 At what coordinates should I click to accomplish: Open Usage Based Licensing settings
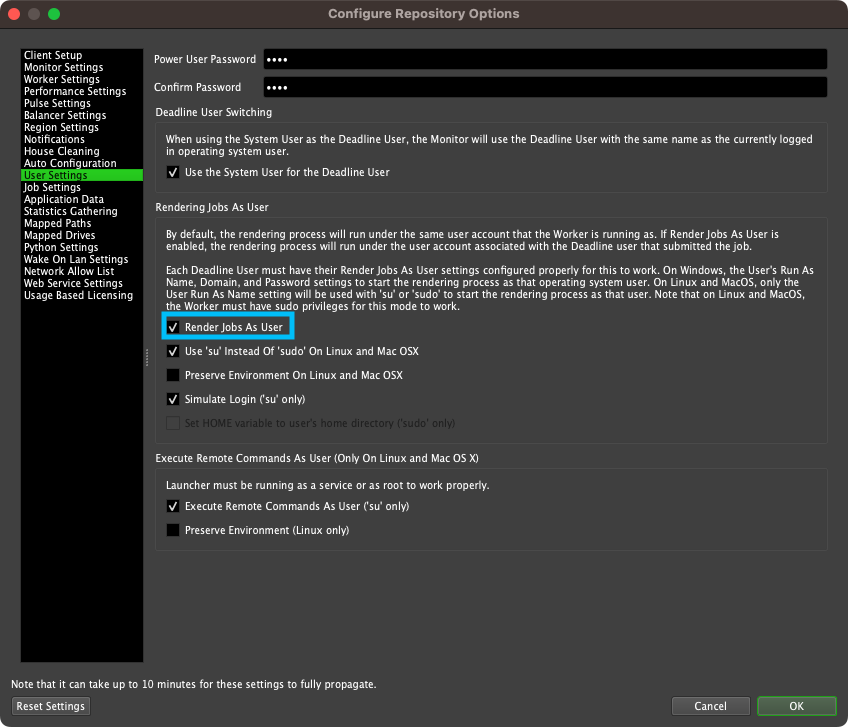point(82,295)
